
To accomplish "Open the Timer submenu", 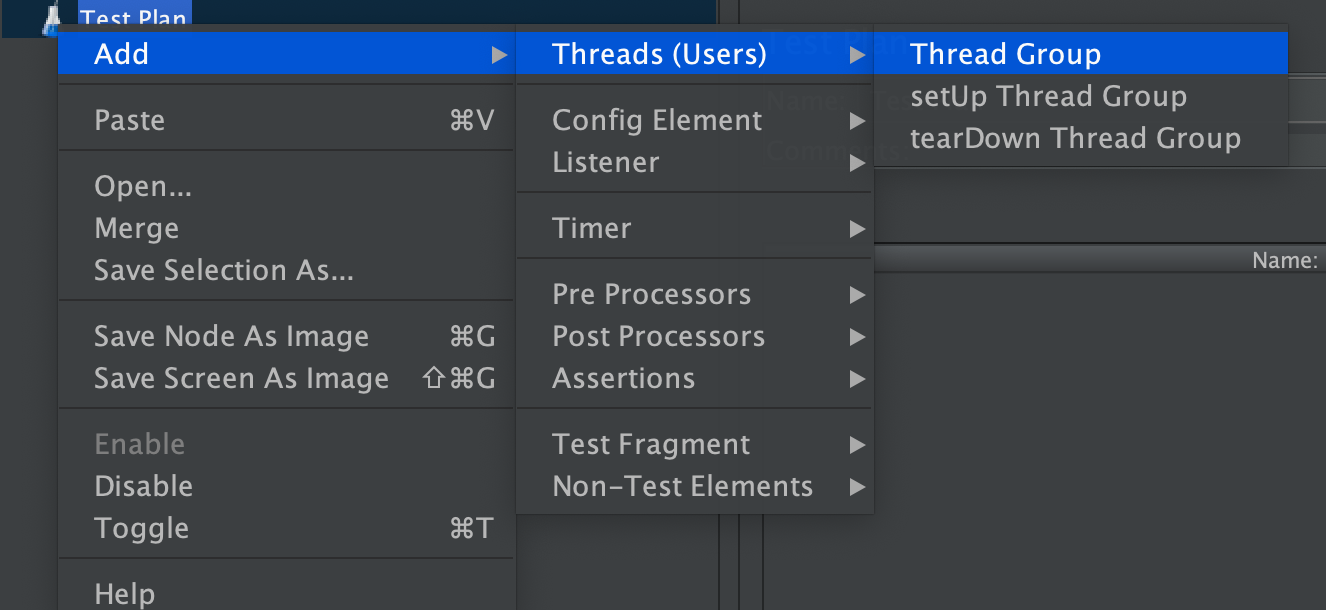I will coord(592,229).
